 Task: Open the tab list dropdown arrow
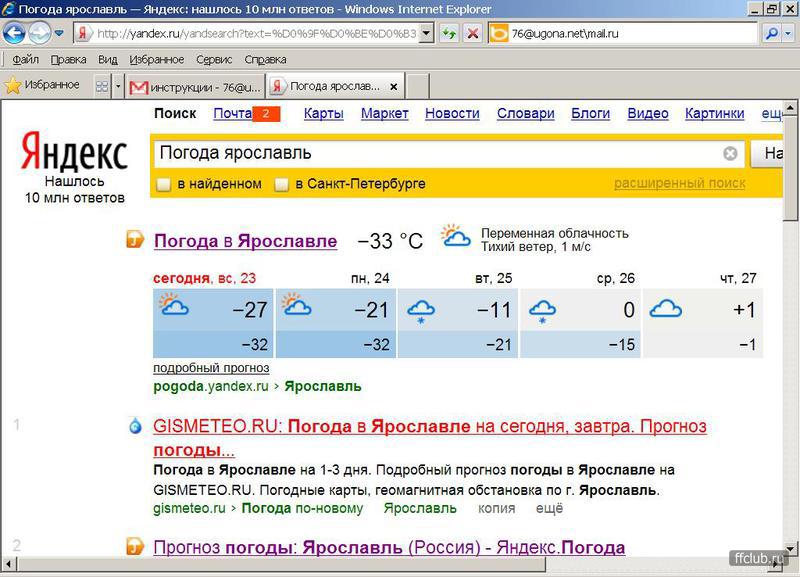[118, 86]
